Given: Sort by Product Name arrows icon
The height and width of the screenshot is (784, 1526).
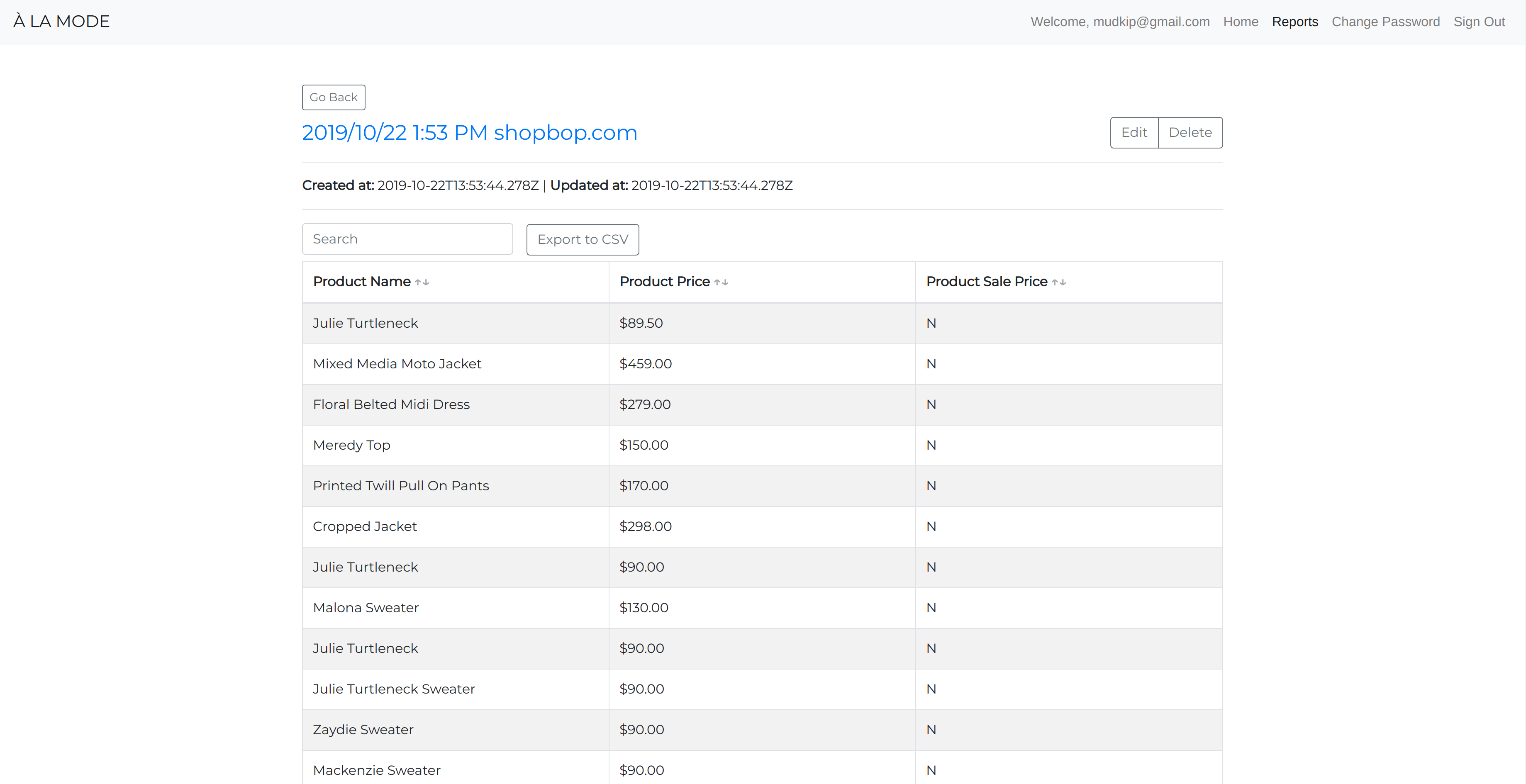Looking at the screenshot, I should (422, 282).
